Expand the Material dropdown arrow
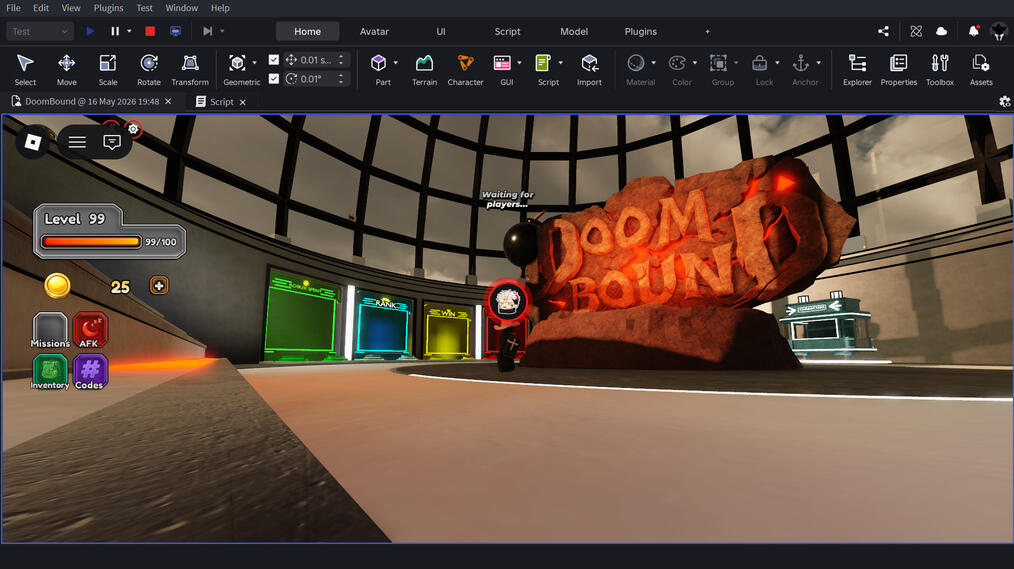Image resolution: width=1014 pixels, height=569 pixels. [x=653, y=63]
